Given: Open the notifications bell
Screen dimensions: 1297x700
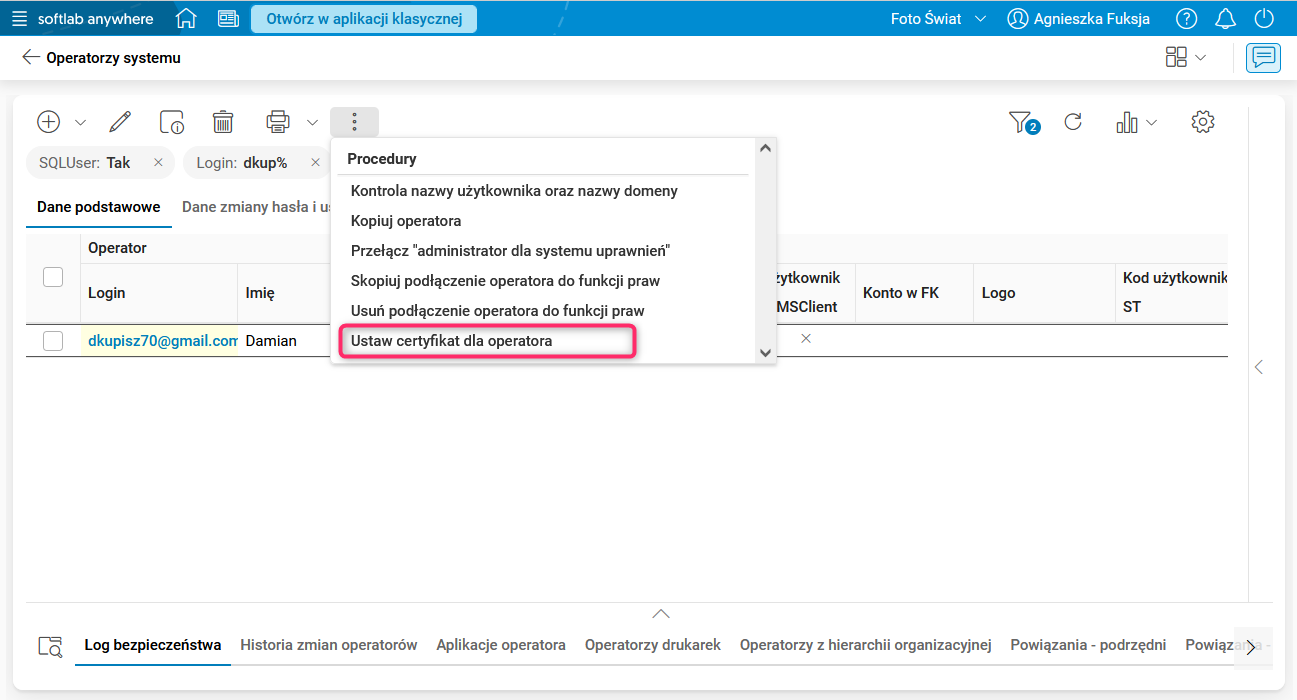Looking at the screenshot, I should point(1225,19).
